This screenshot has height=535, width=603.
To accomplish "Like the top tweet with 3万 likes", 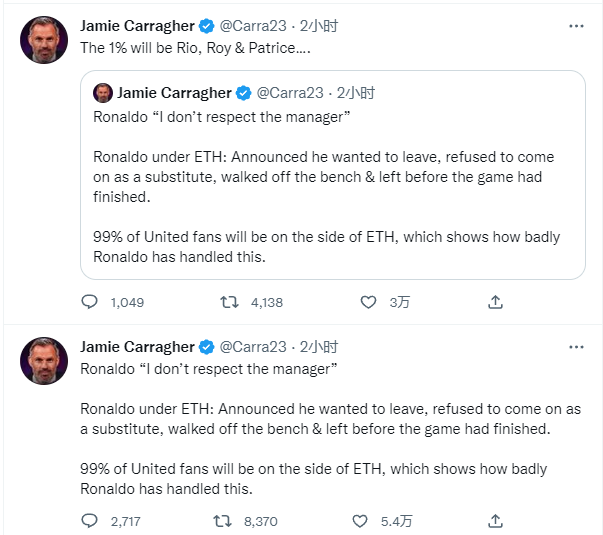I will point(367,302).
